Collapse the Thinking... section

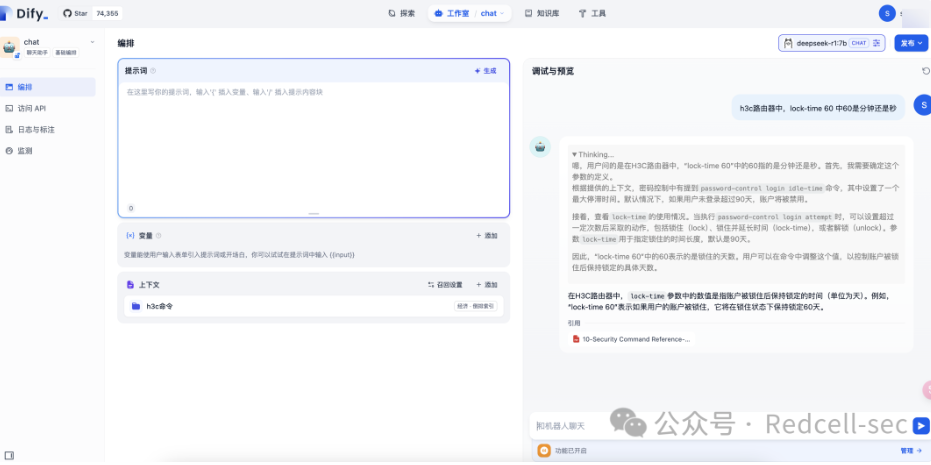(593, 154)
